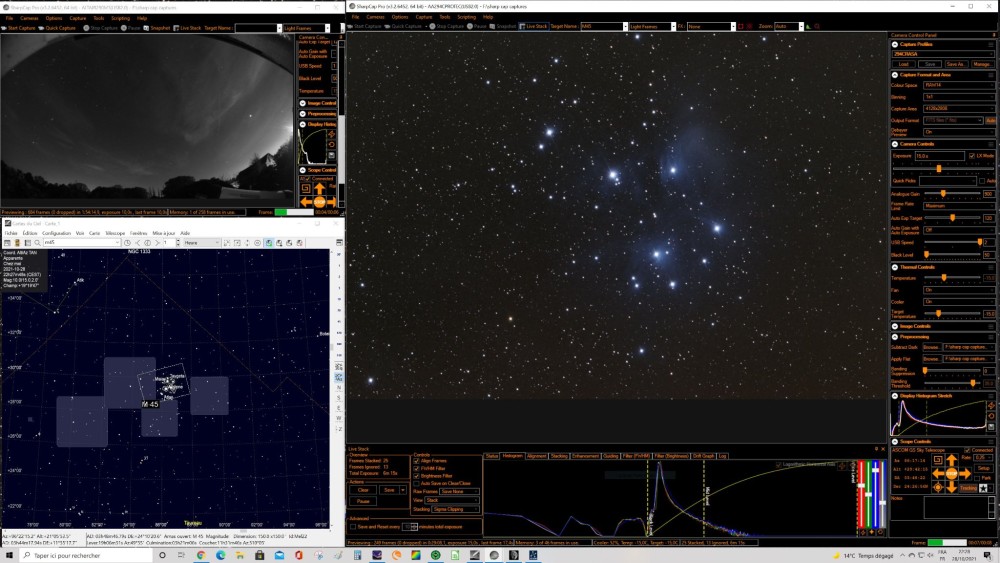This screenshot has width=1000, height=563.
Task: Click the orange STOP button in Scope Controls
Action: tap(952, 474)
